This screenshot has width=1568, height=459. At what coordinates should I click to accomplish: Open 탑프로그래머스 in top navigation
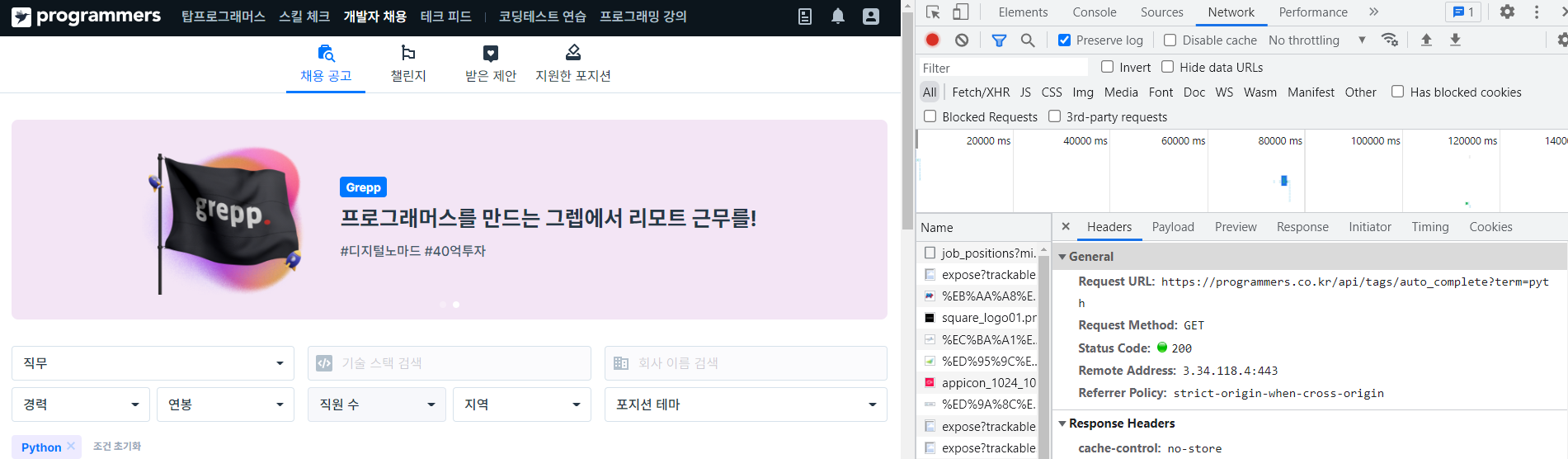pos(224,17)
